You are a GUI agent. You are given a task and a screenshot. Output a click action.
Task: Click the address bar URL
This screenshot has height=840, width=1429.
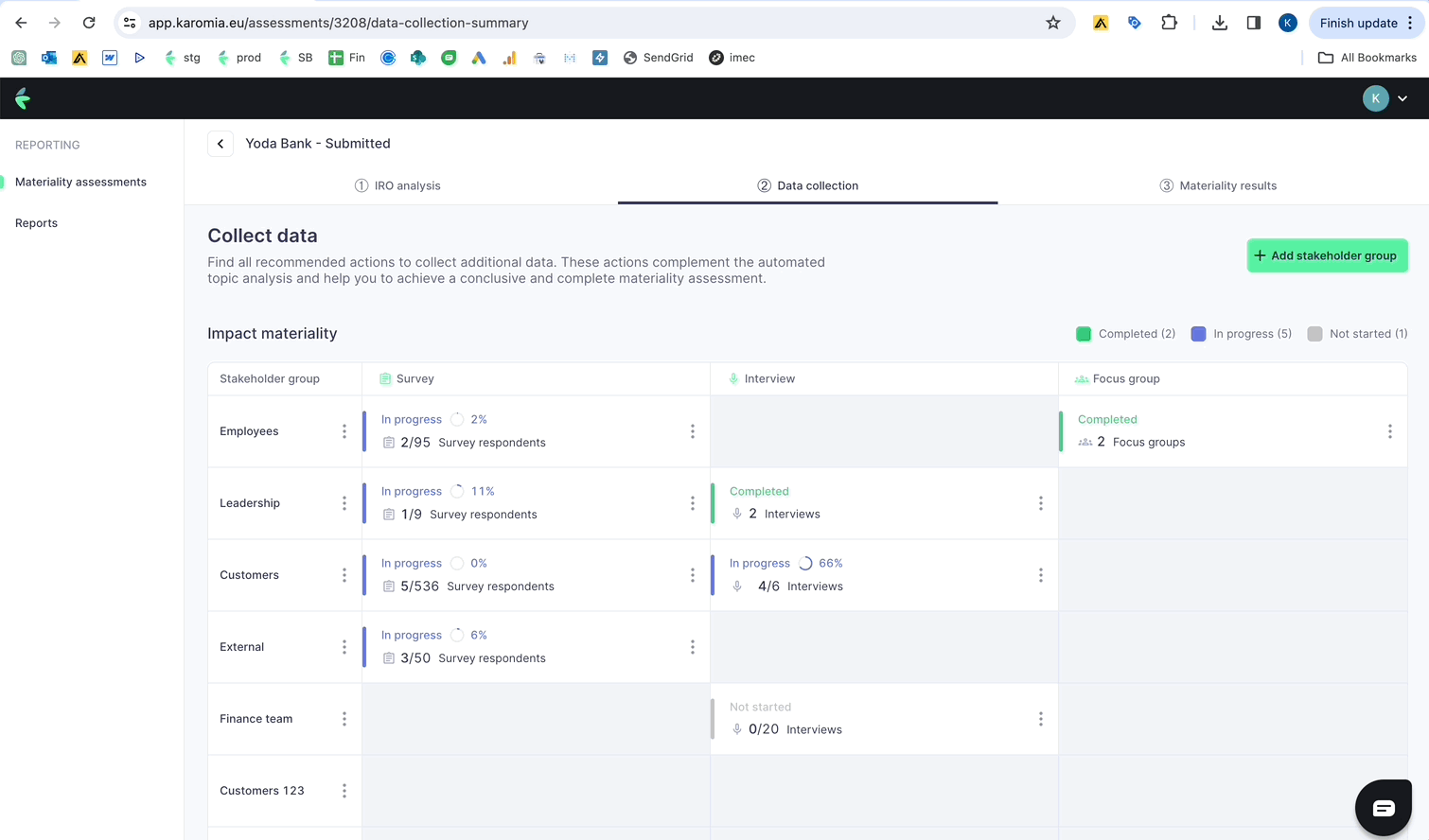coord(338,23)
